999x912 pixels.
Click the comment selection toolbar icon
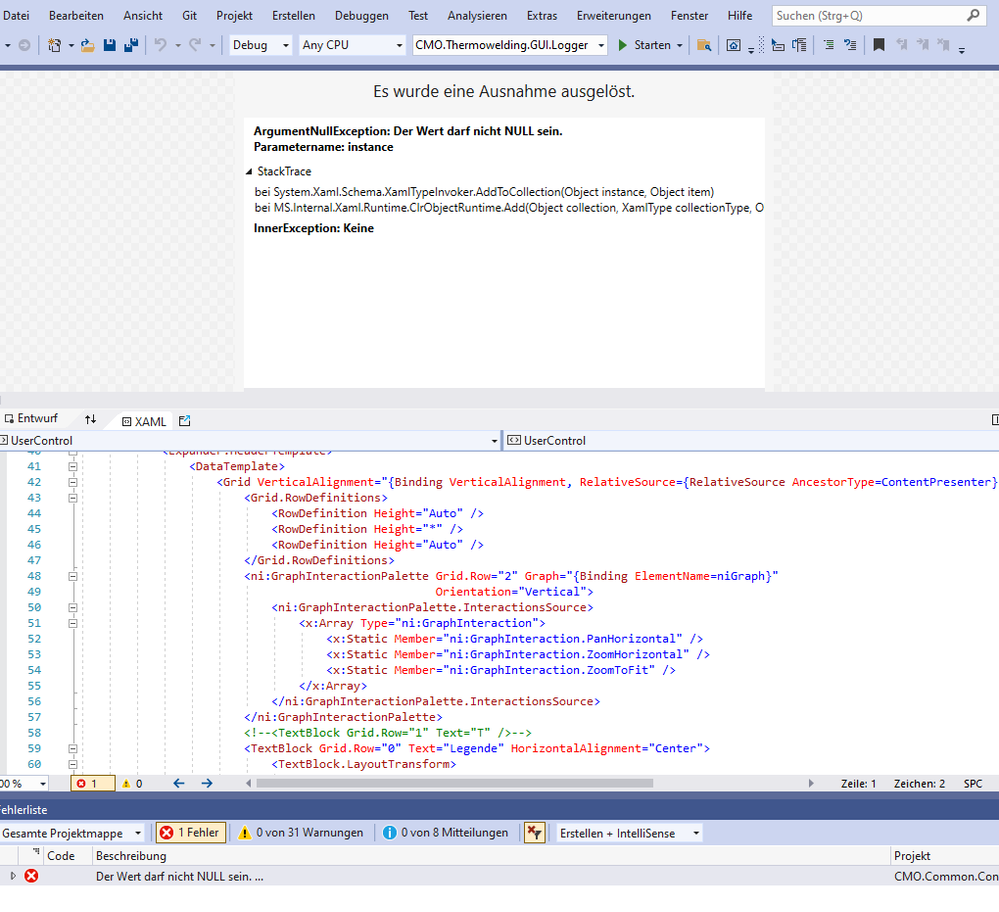[850, 45]
